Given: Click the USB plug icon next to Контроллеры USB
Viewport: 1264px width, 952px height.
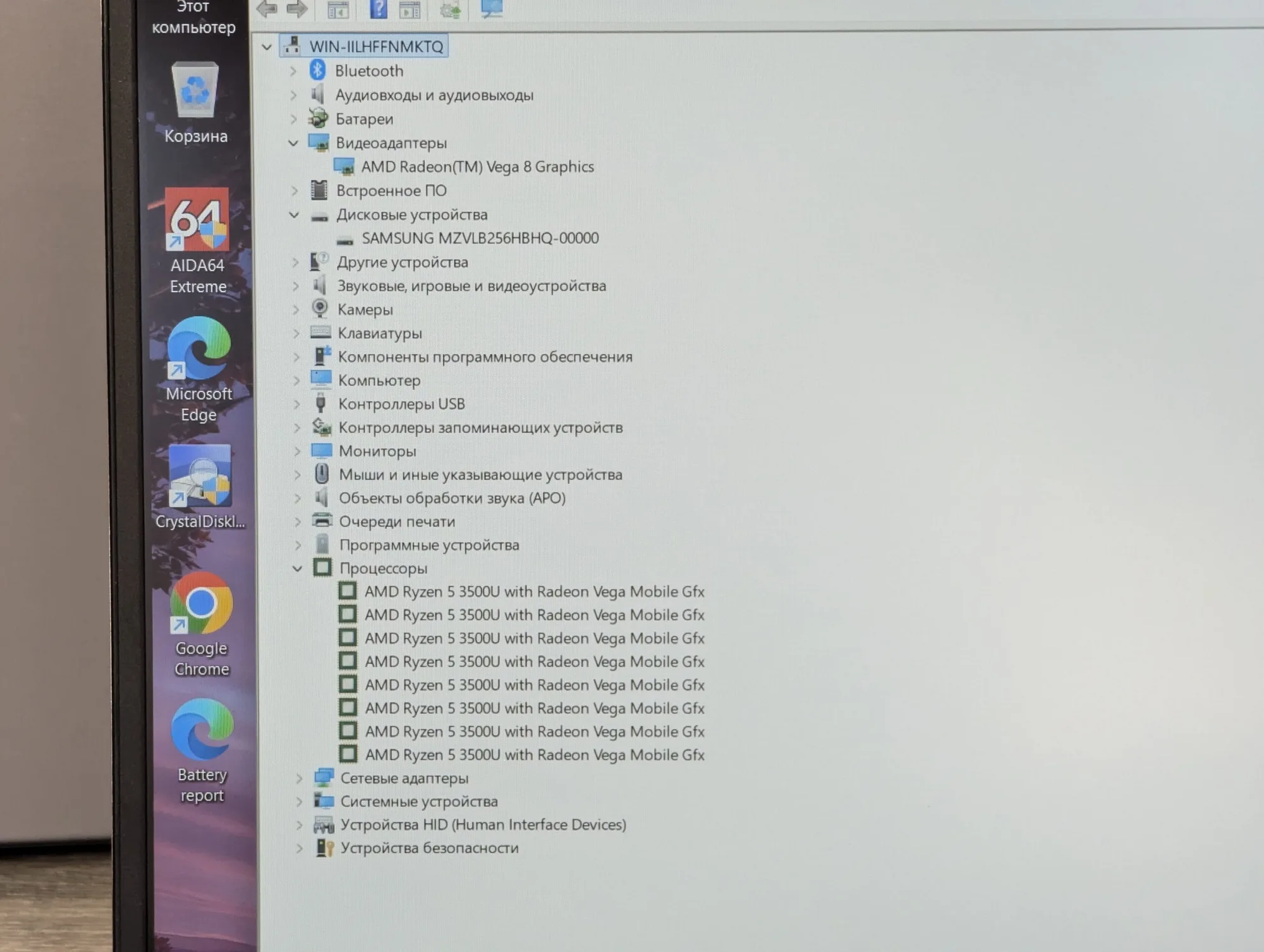Looking at the screenshot, I should (x=320, y=403).
